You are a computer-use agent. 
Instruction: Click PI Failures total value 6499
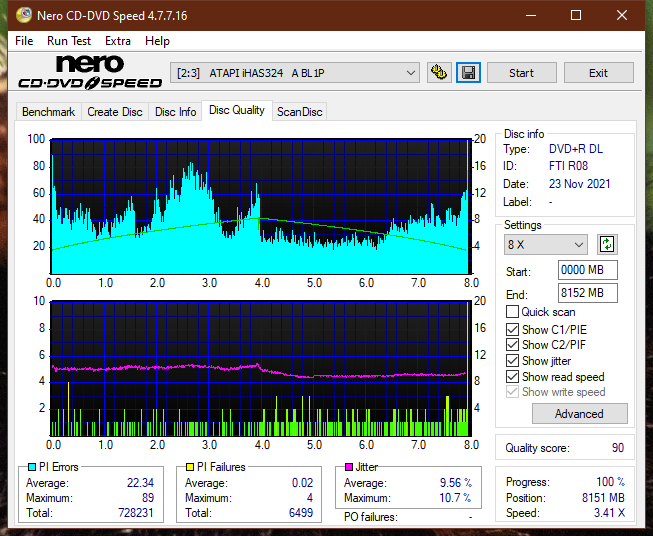[x=301, y=512]
